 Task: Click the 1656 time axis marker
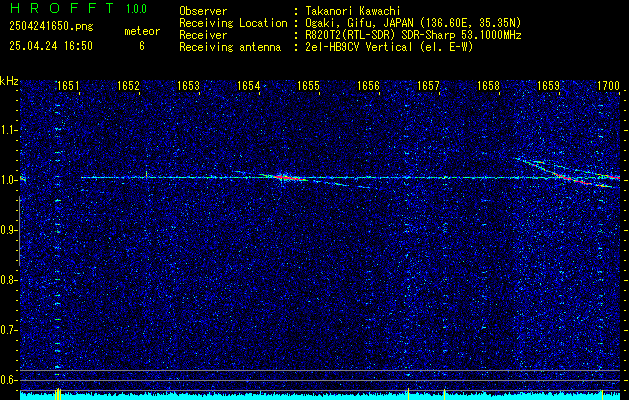click(x=368, y=86)
